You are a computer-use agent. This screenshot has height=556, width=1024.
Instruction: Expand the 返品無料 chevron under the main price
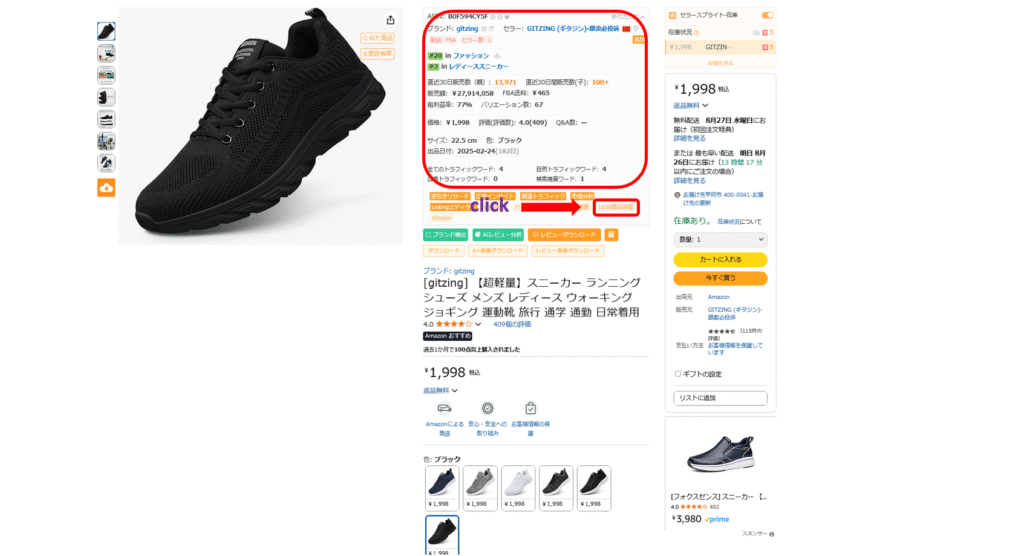(x=455, y=391)
